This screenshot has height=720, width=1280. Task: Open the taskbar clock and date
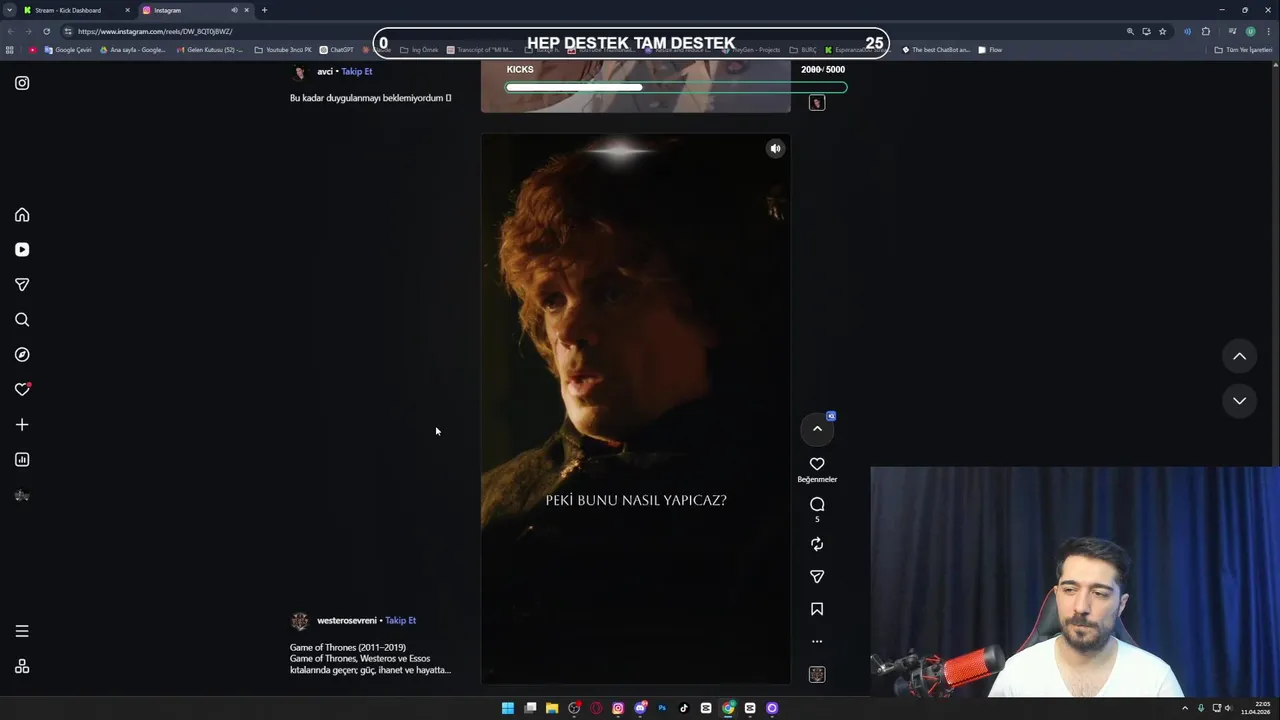click(x=1255, y=708)
